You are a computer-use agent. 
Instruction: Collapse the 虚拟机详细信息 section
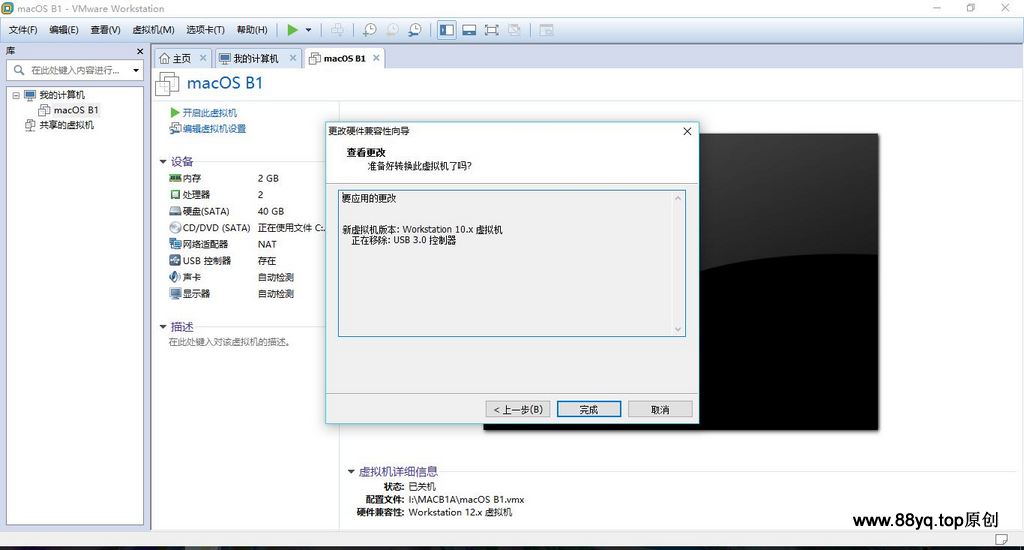[351, 472]
